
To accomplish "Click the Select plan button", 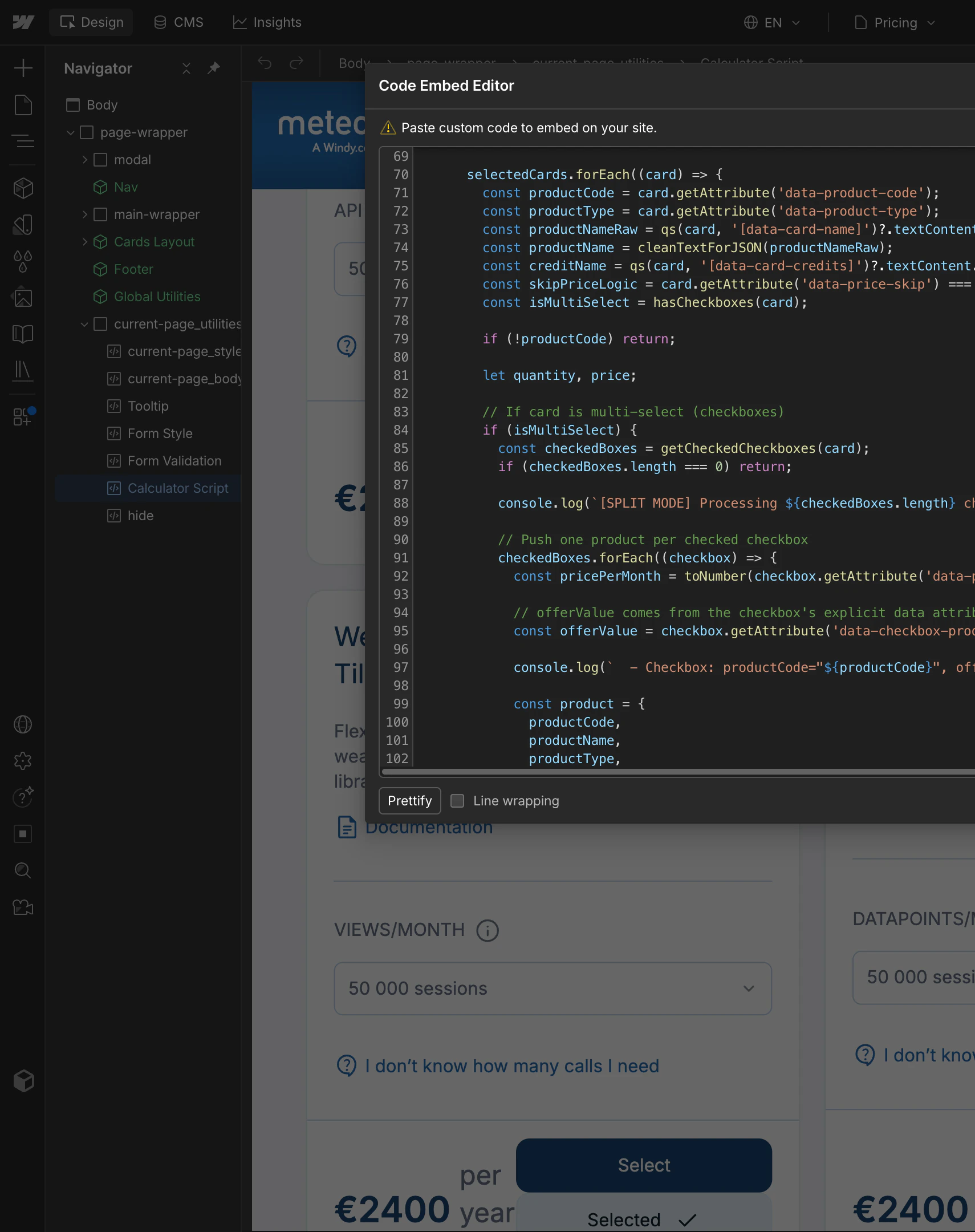I will (644, 1165).
